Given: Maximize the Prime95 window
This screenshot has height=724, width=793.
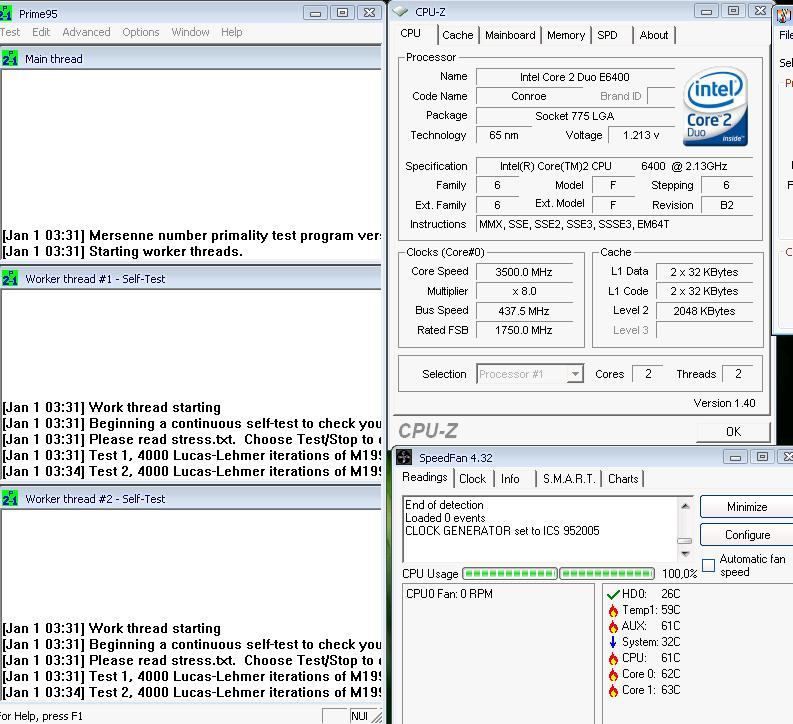Looking at the screenshot, I should [x=342, y=13].
